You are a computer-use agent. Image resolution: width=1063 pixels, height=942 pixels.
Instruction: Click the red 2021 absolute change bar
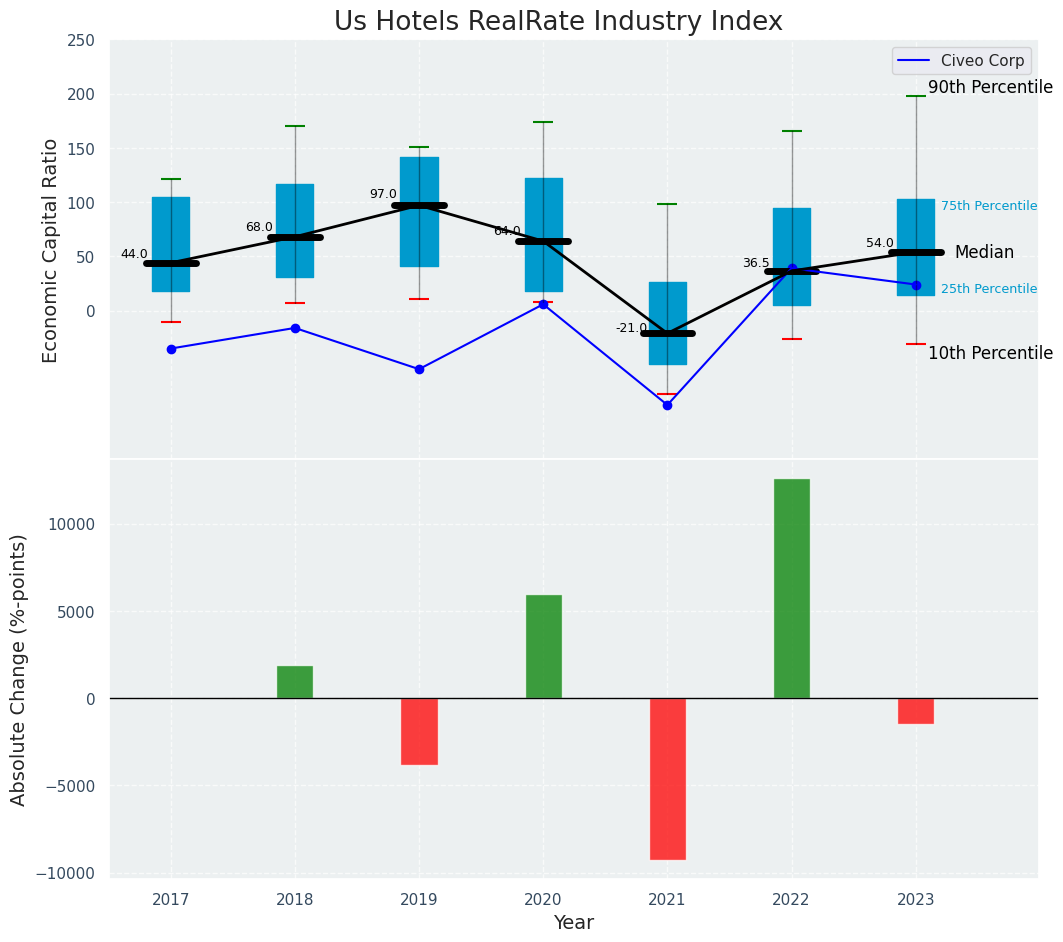(x=667, y=778)
